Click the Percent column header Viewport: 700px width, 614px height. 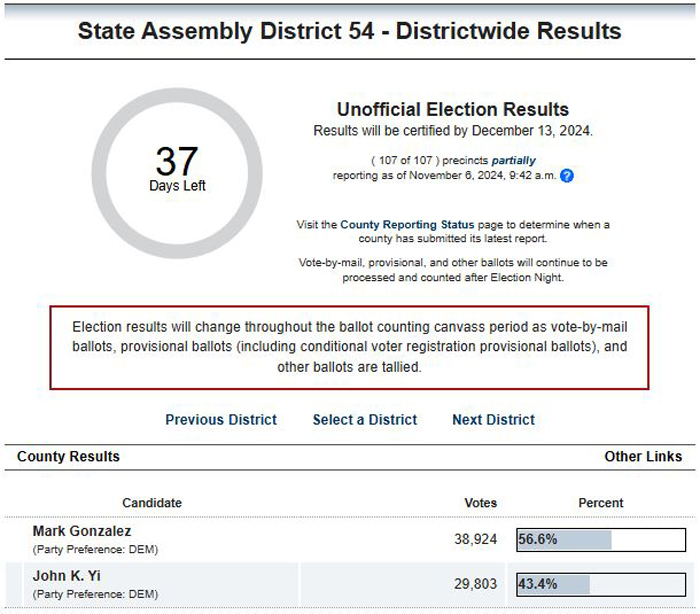point(600,503)
